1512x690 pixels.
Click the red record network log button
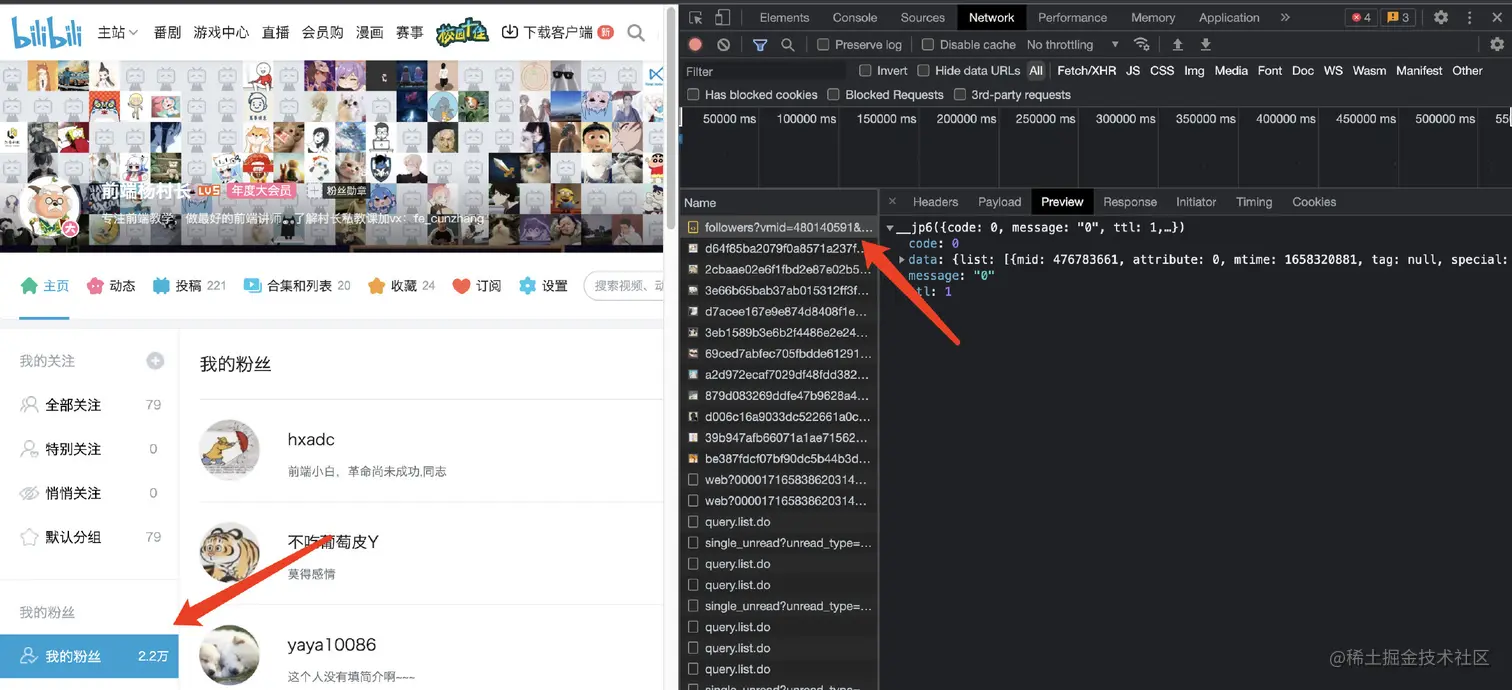[695, 44]
